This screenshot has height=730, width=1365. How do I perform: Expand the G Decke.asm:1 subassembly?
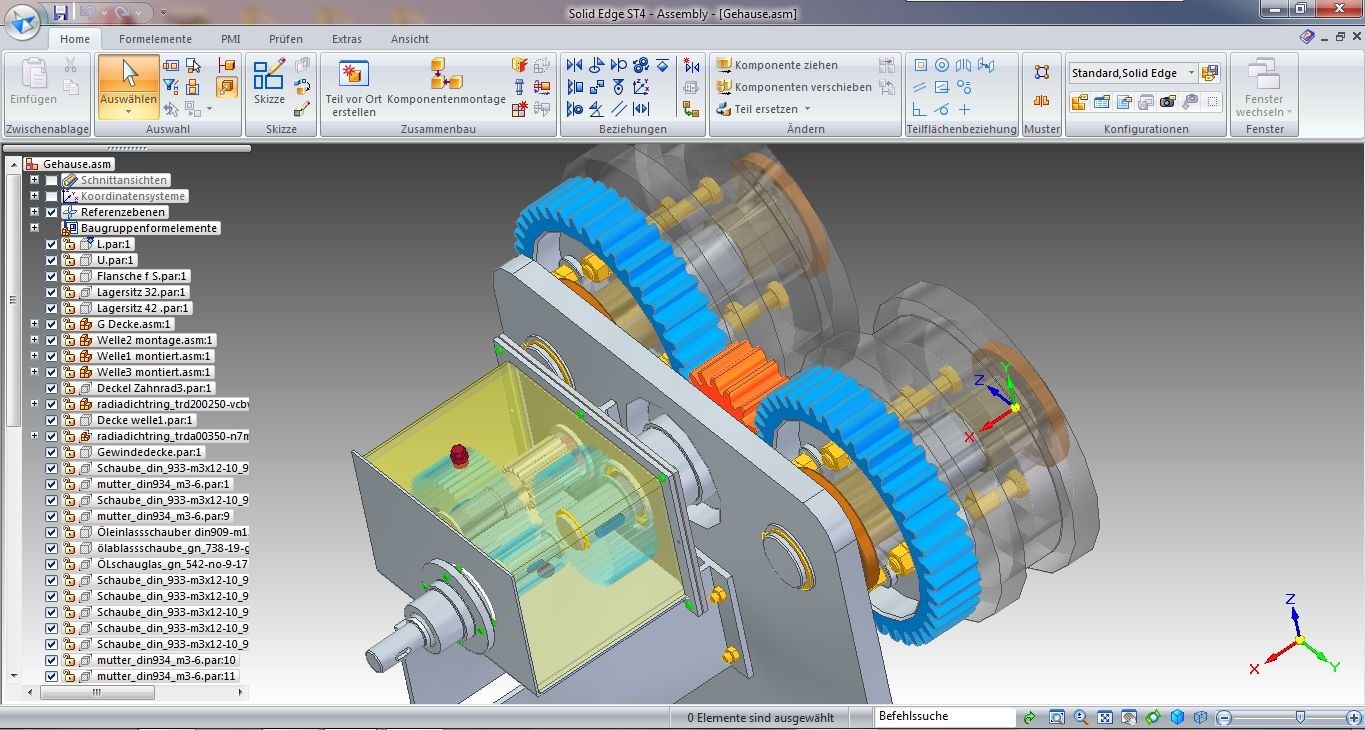35,324
